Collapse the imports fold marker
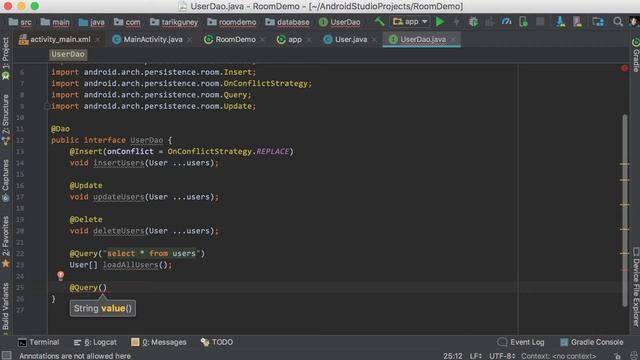Screen dimensions: 640x360 pyautogui.click(x=46, y=106)
